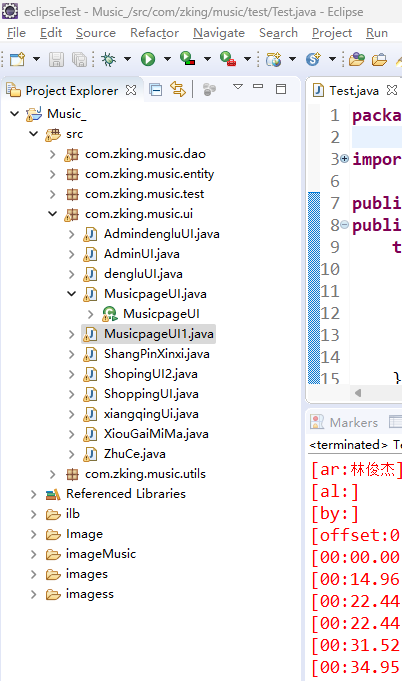This screenshot has height=681, width=402.
Task: Open the Debug dropdown arrow
Action: click(x=127, y=59)
